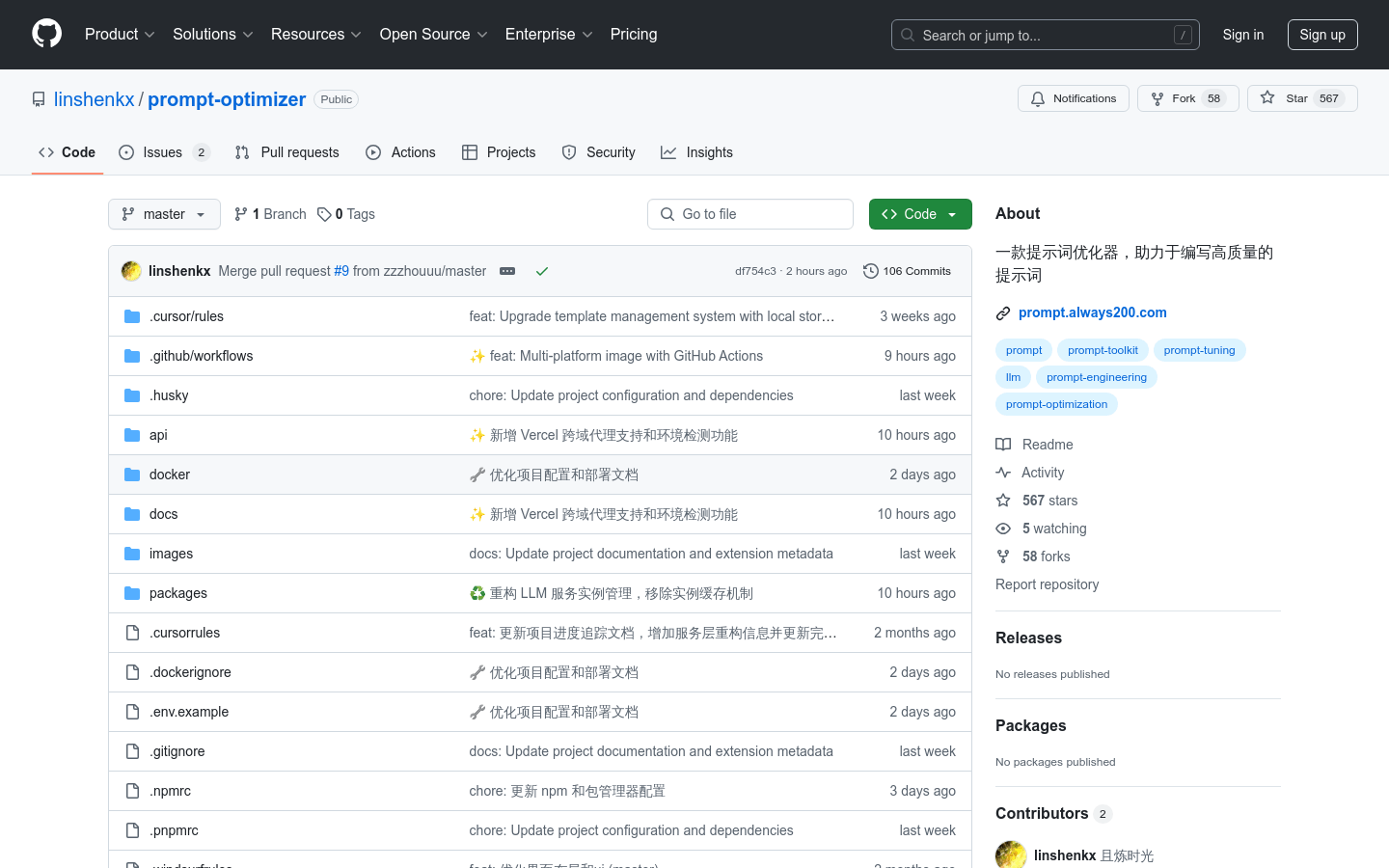Select the prompt-optimization topic tag
This screenshot has height=868, width=1389.
1056,404
